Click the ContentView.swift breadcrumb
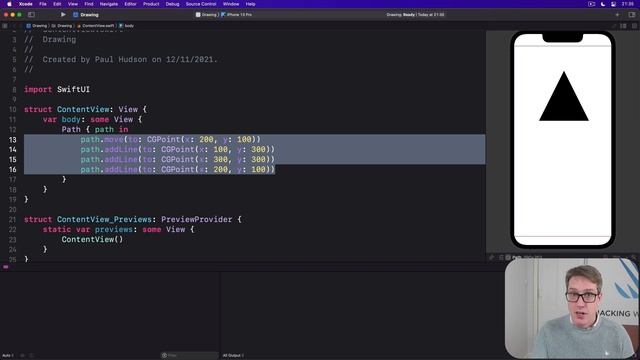The height and width of the screenshot is (360, 640). [x=96, y=26]
